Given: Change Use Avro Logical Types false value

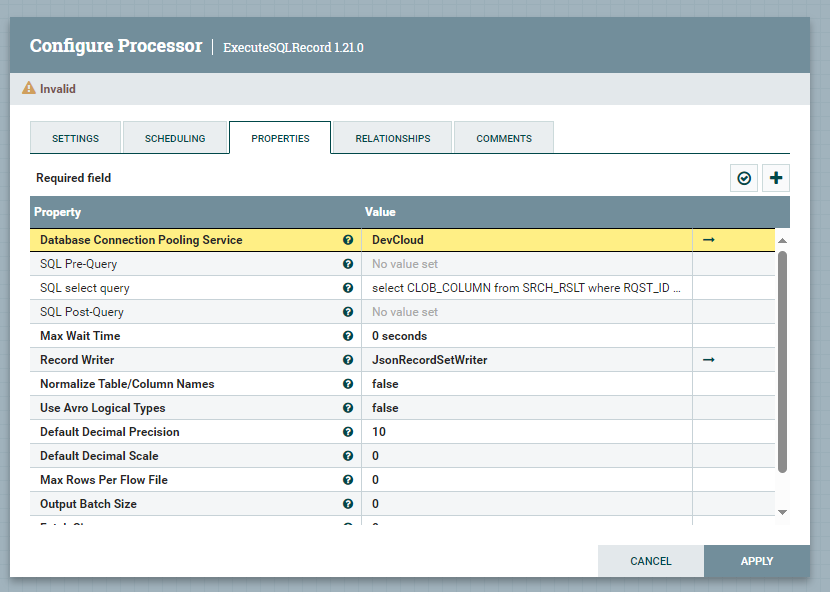Looking at the screenshot, I should 527,408.
